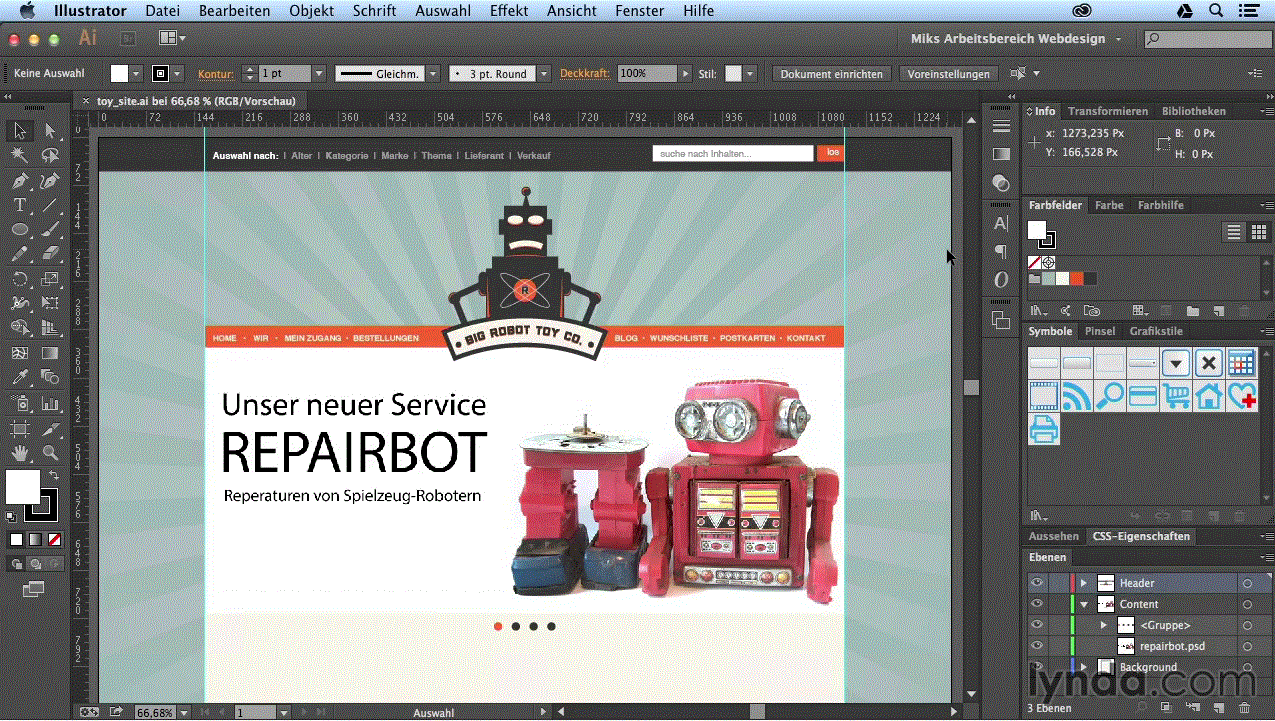This screenshot has width=1275, height=721.
Task: Select the Type tool
Action: tap(19, 205)
